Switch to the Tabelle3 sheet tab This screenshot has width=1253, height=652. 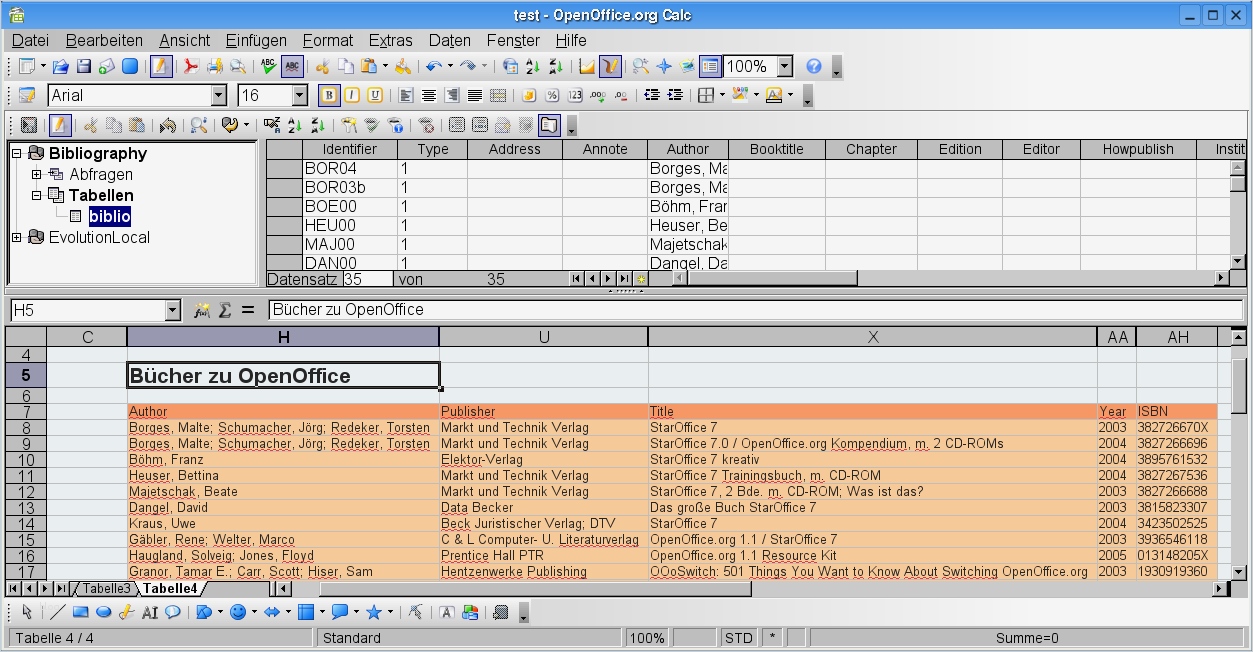106,589
